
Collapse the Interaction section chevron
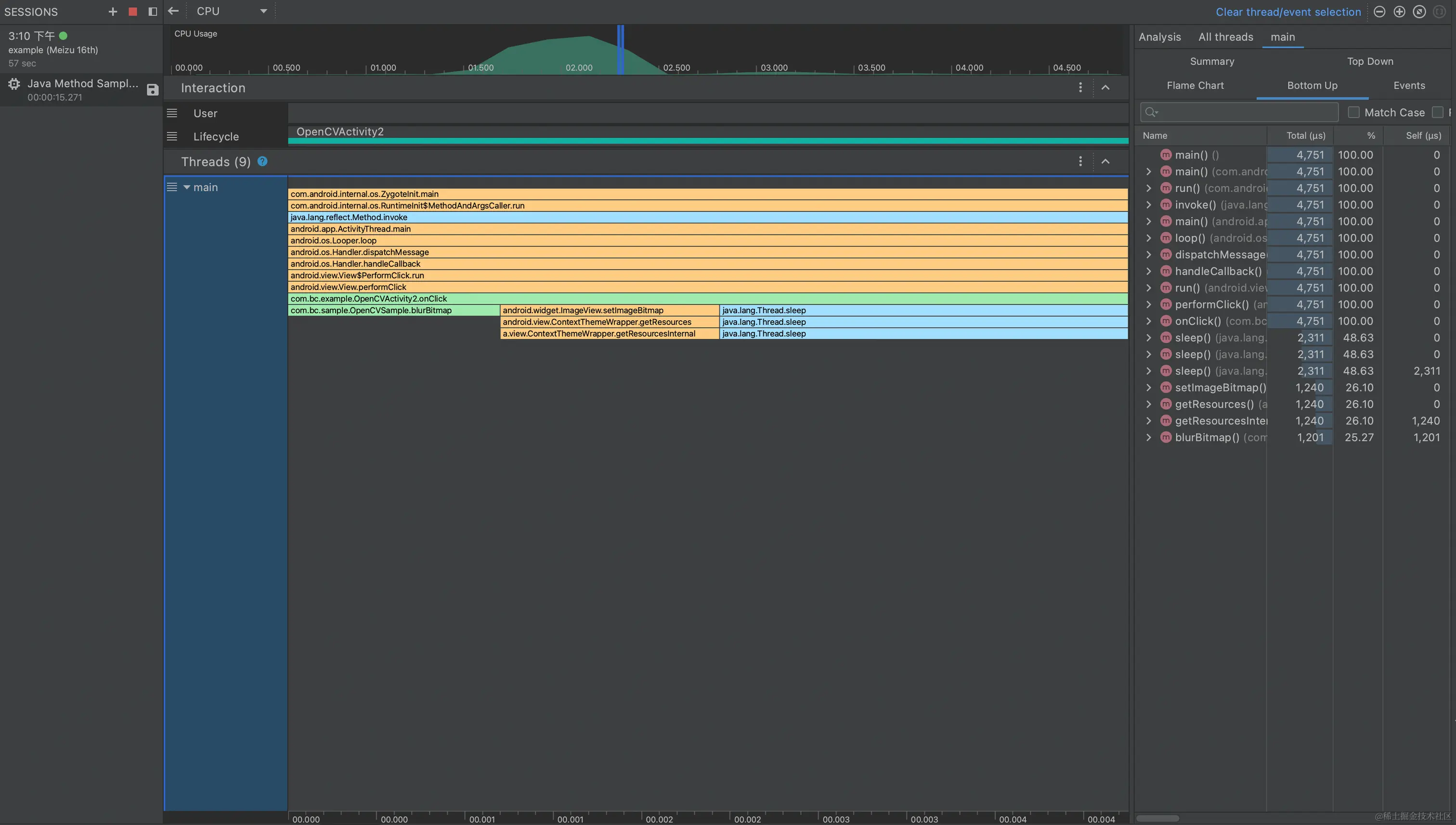click(1105, 87)
